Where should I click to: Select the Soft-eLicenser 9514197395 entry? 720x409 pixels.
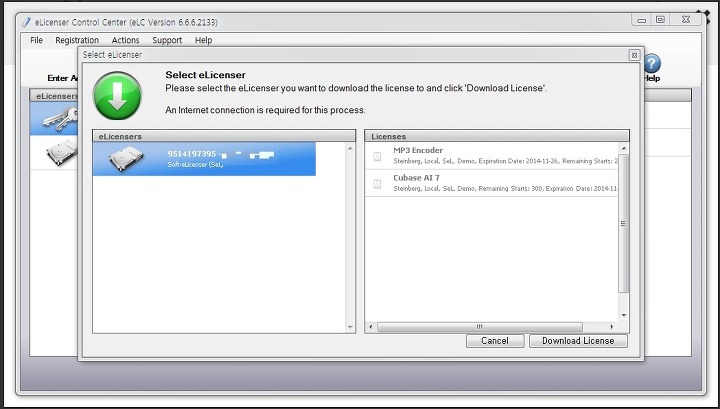click(204, 159)
